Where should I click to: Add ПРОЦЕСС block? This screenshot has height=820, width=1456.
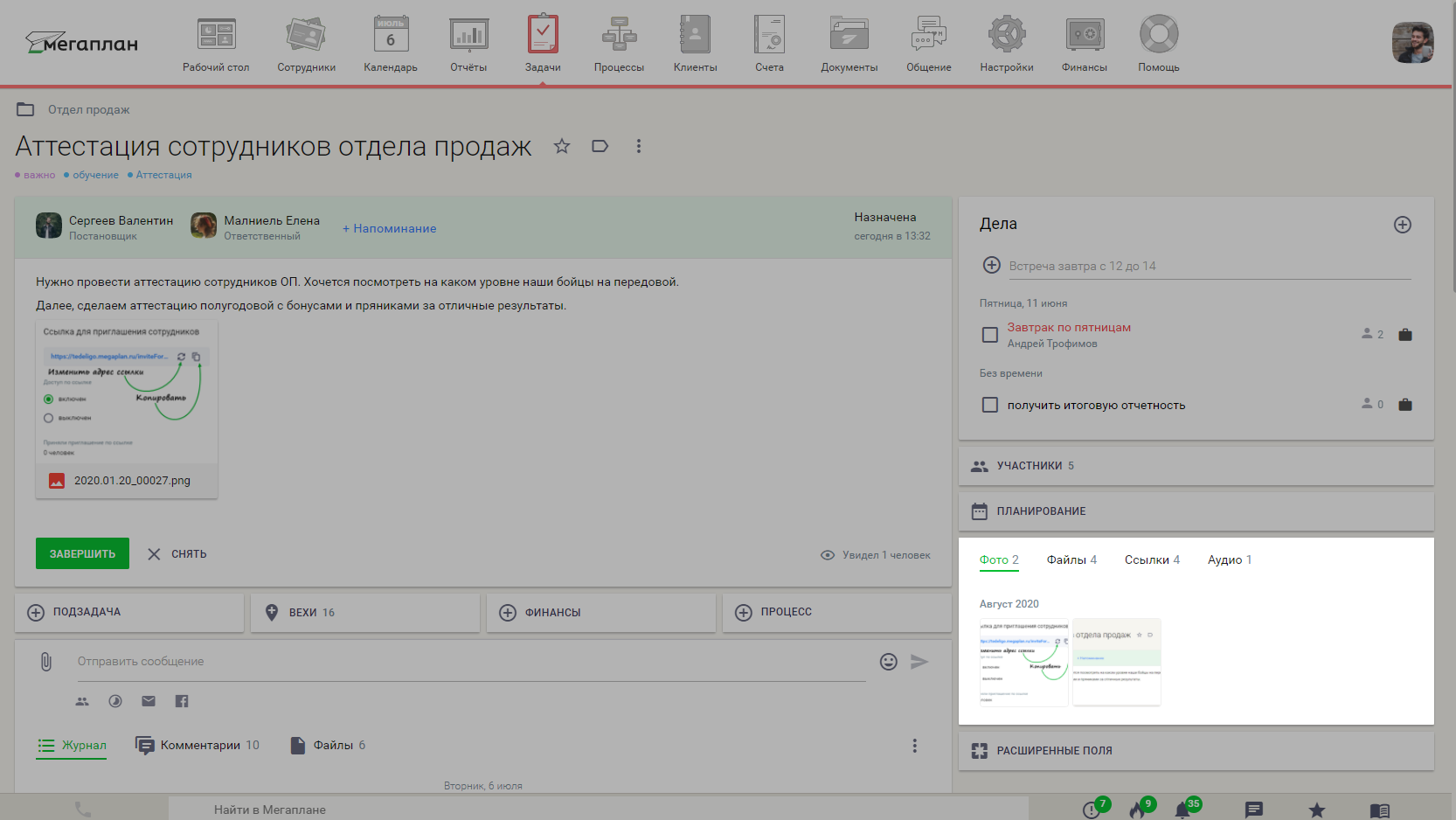[x=837, y=613]
